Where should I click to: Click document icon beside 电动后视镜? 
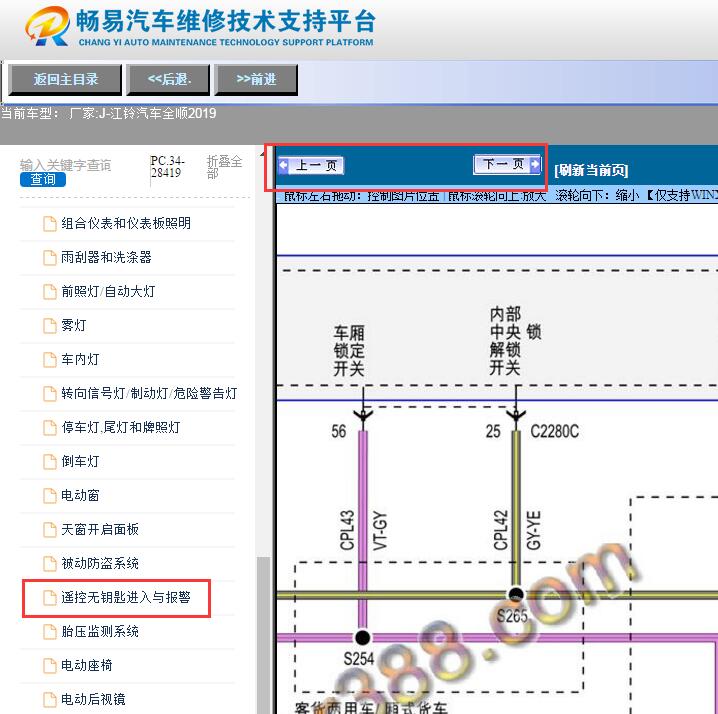(49, 699)
